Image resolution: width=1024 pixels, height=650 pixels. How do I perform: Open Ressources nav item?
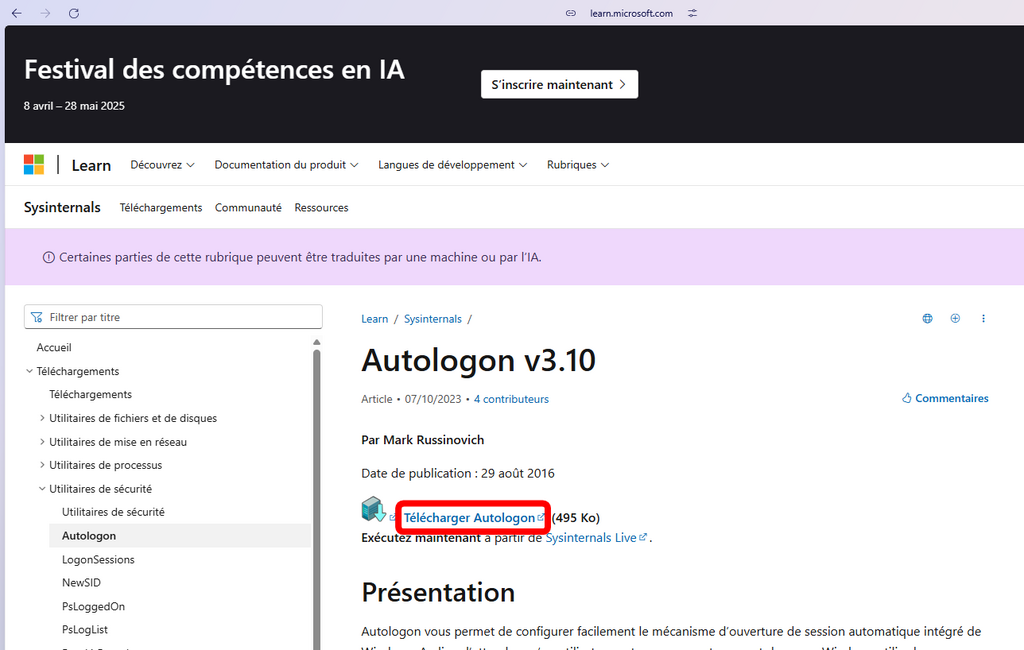click(321, 208)
